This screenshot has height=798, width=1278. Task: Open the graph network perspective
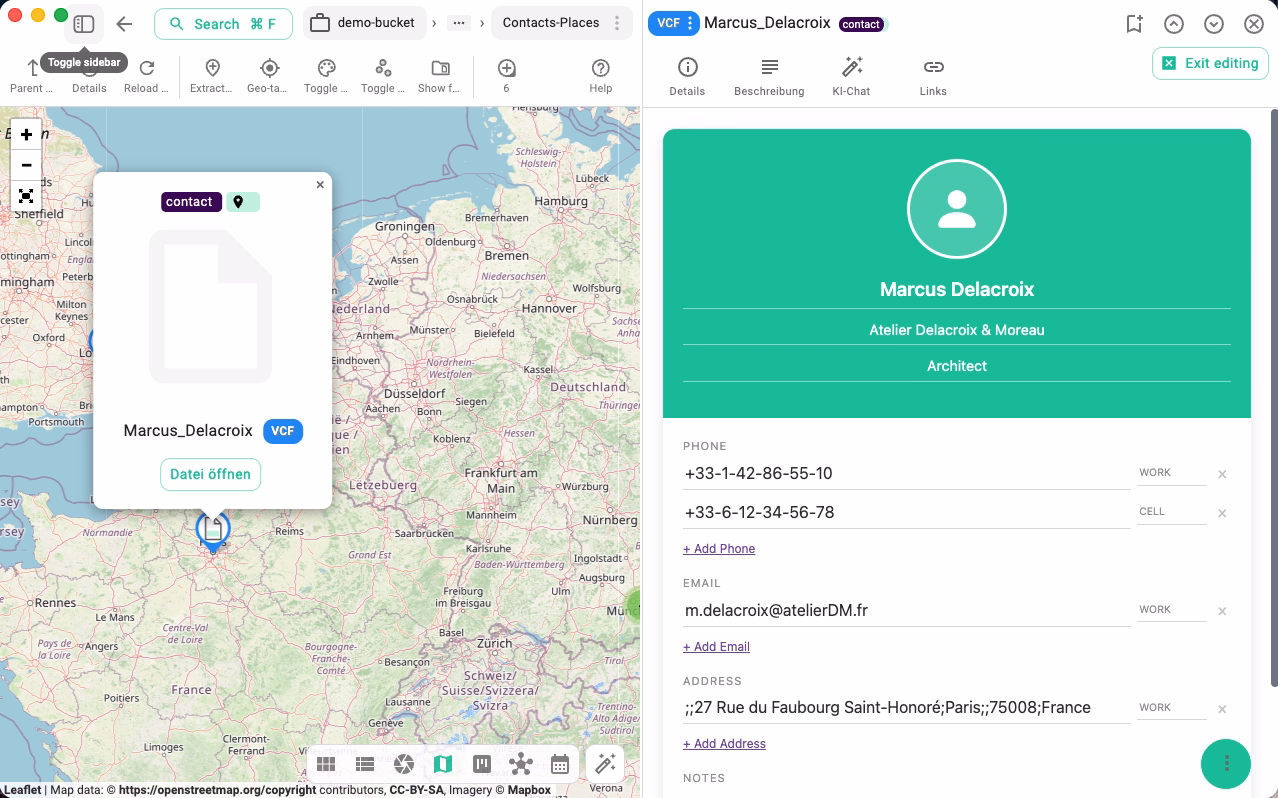pos(521,765)
